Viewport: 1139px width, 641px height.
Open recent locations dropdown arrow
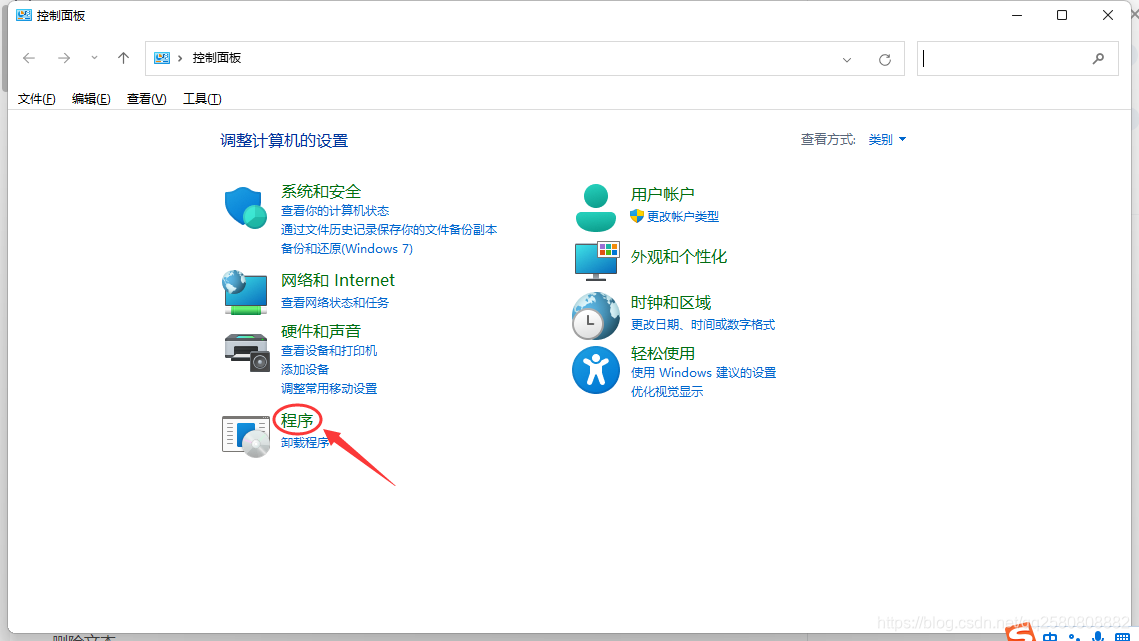[x=94, y=58]
